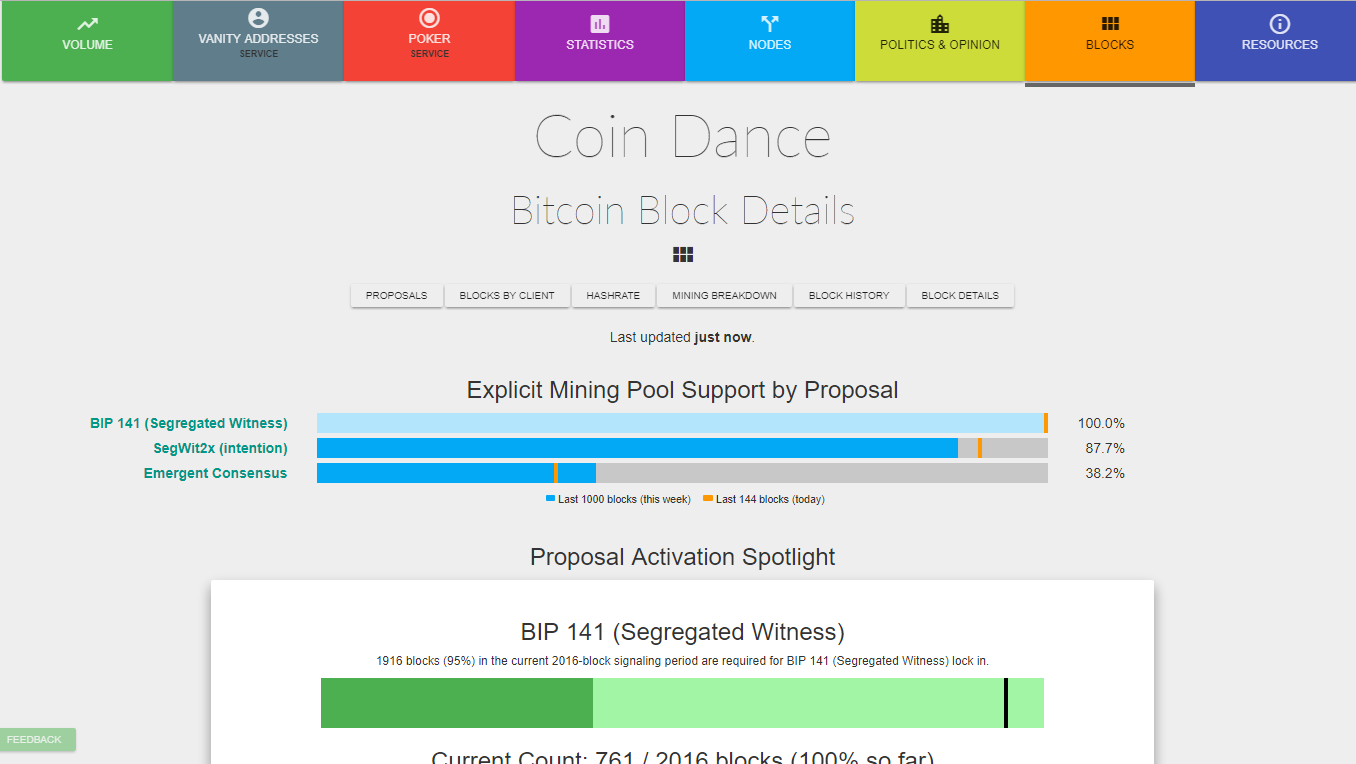Open the Block History view
The height and width of the screenshot is (764, 1356).
pyautogui.click(x=849, y=296)
